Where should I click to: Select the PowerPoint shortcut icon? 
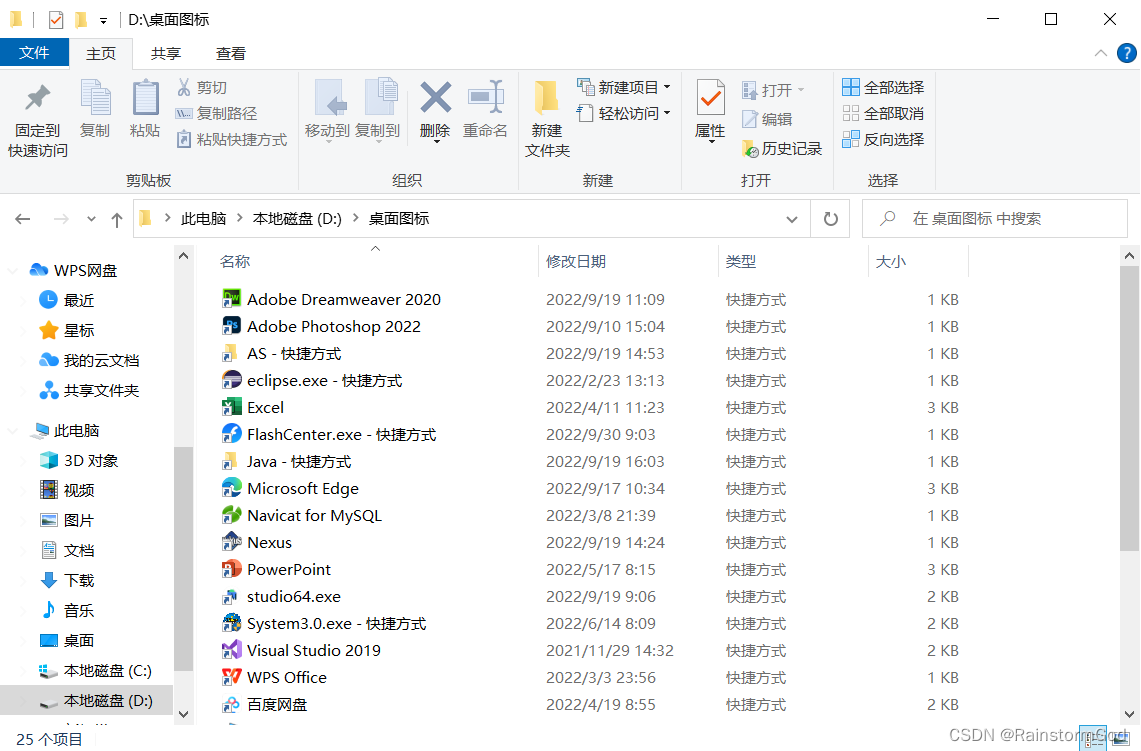(231, 568)
